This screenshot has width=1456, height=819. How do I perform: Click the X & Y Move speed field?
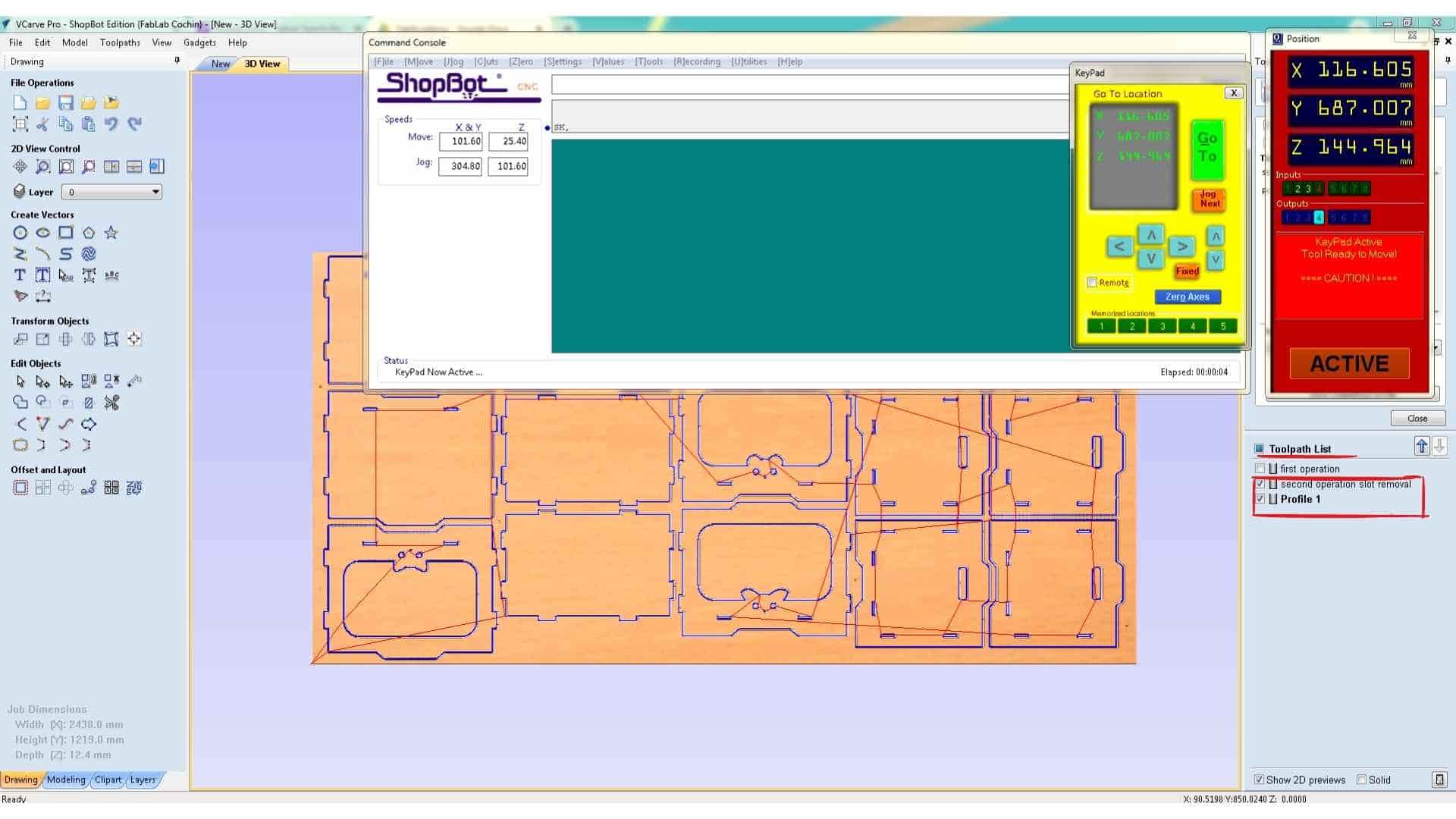460,141
